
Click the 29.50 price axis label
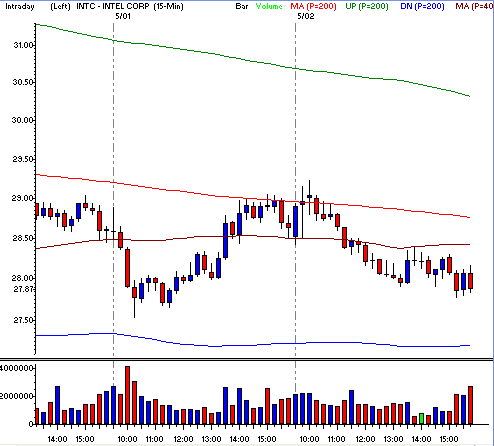pyautogui.click(x=23, y=159)
